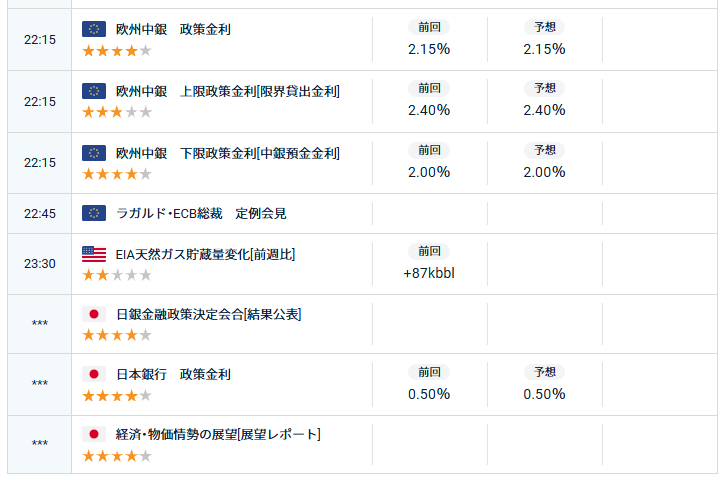Click 前回 badge above +87kbbl

tap(429, 251)
